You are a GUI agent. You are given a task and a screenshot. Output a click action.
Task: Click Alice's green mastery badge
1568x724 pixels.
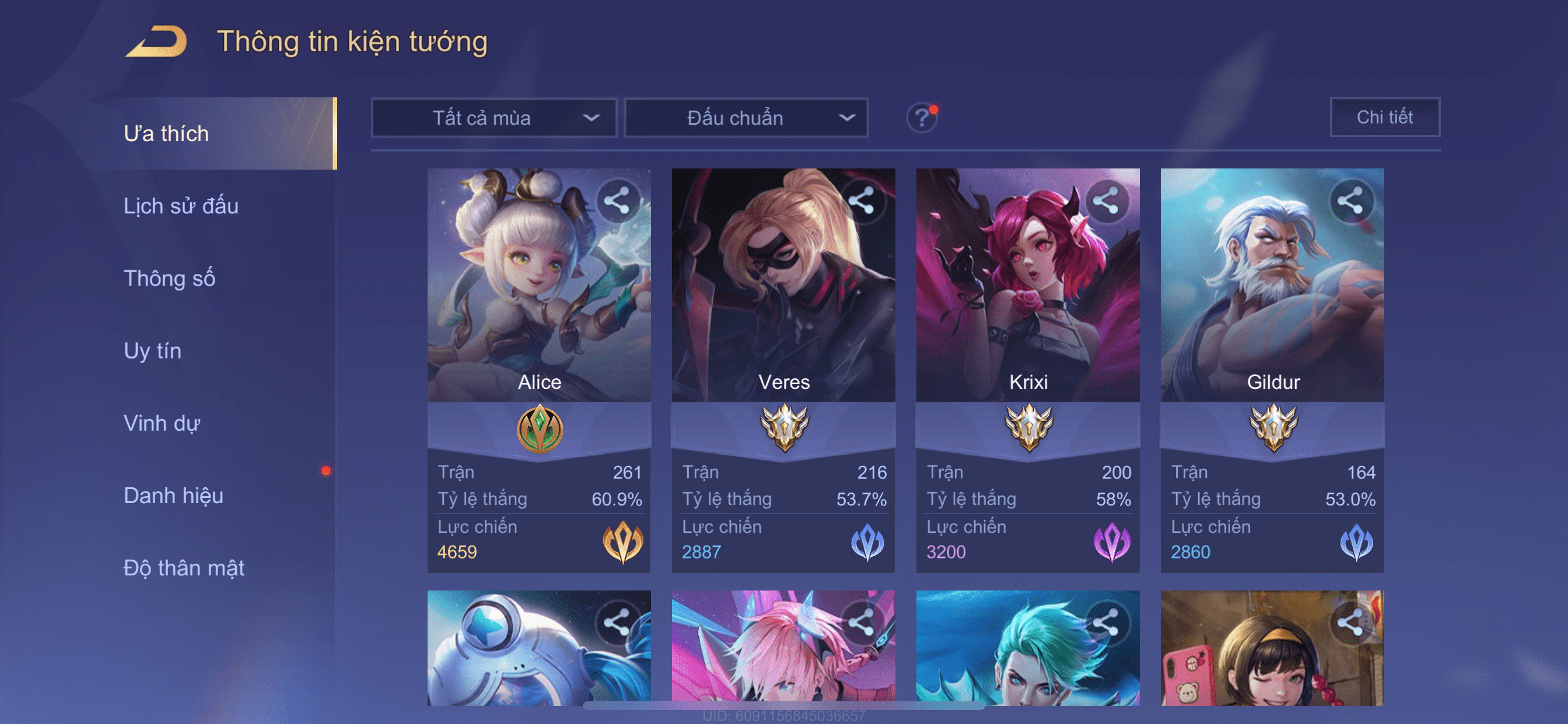[x=540, y=429]
